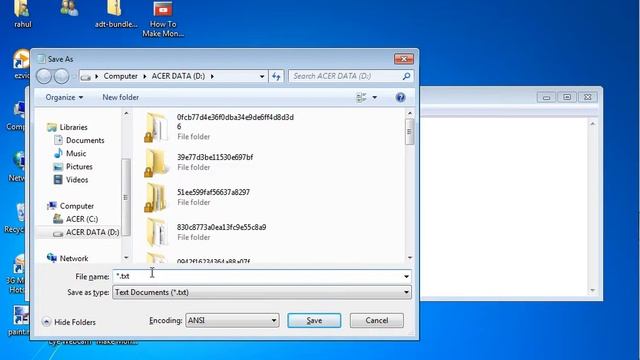
Task: Click the refresh icon next to address bar
Action: point(276,76)
